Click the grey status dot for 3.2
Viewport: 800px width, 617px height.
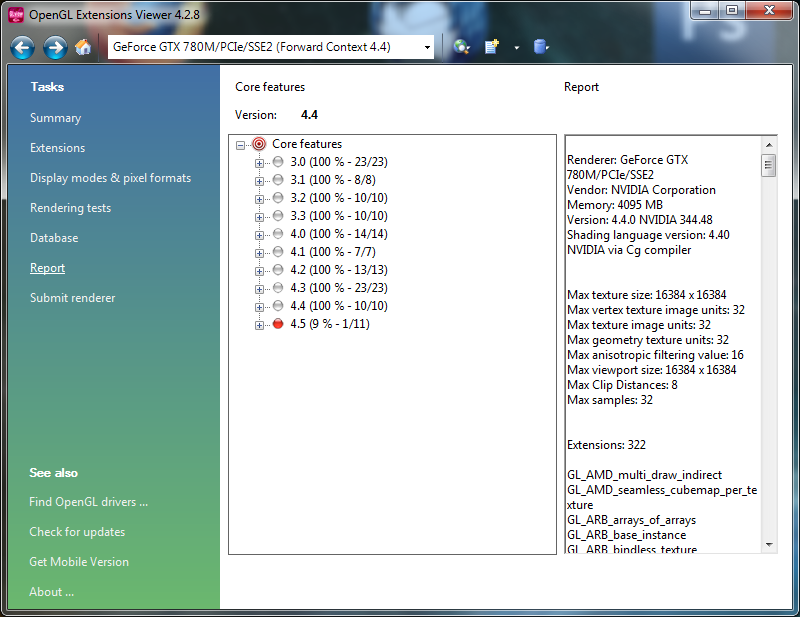pyautogui.click(x=278, y=198)
